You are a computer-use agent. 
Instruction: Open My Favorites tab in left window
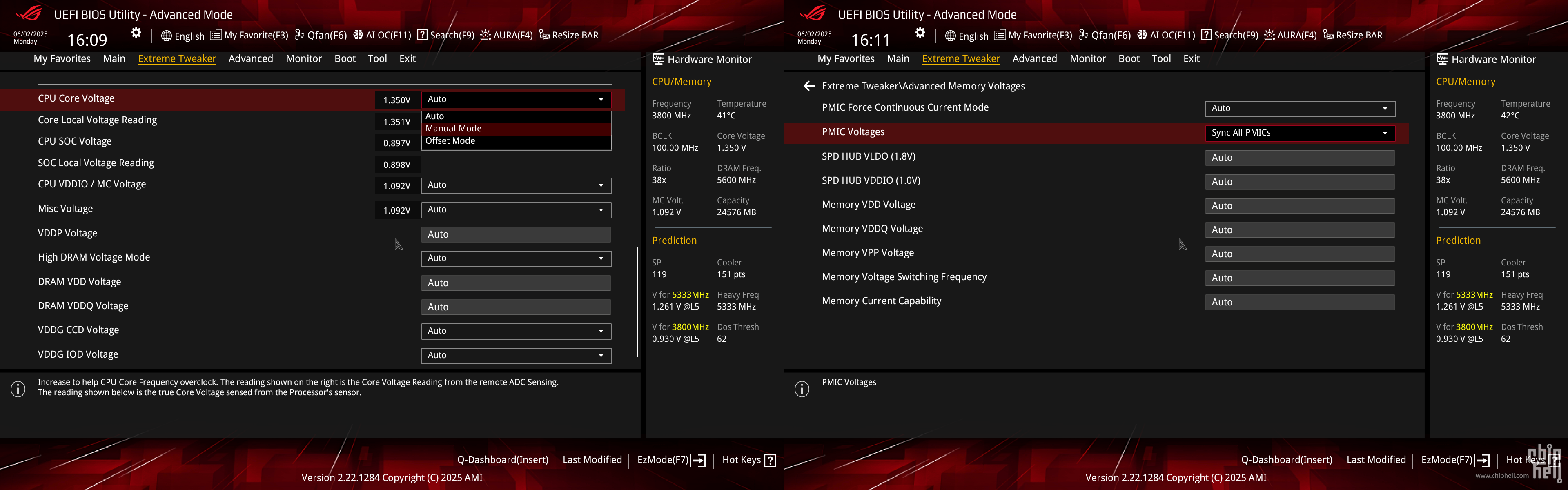[62, 58]
